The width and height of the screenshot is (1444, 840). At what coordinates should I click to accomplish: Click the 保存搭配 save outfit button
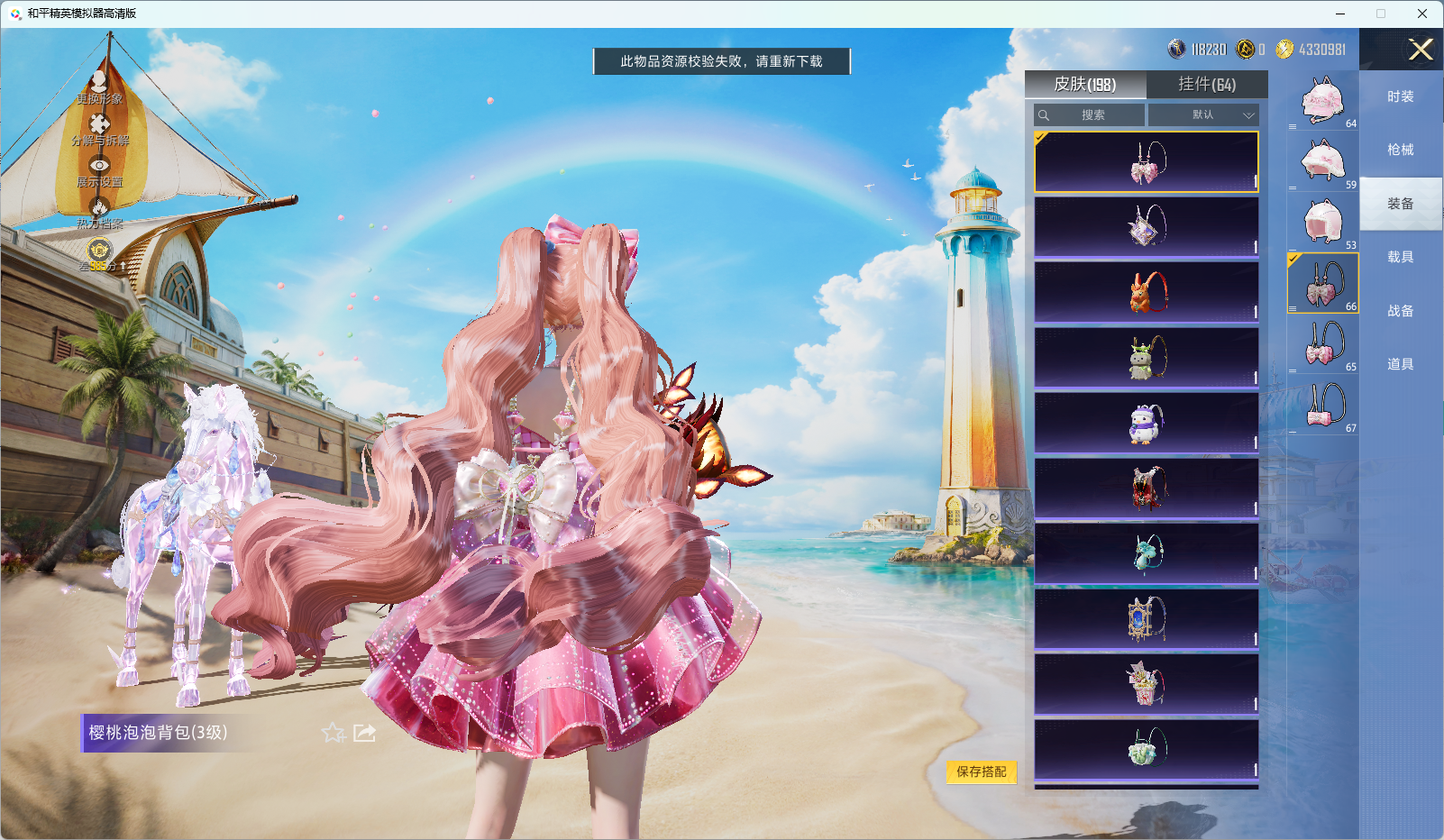coord(982,772)
